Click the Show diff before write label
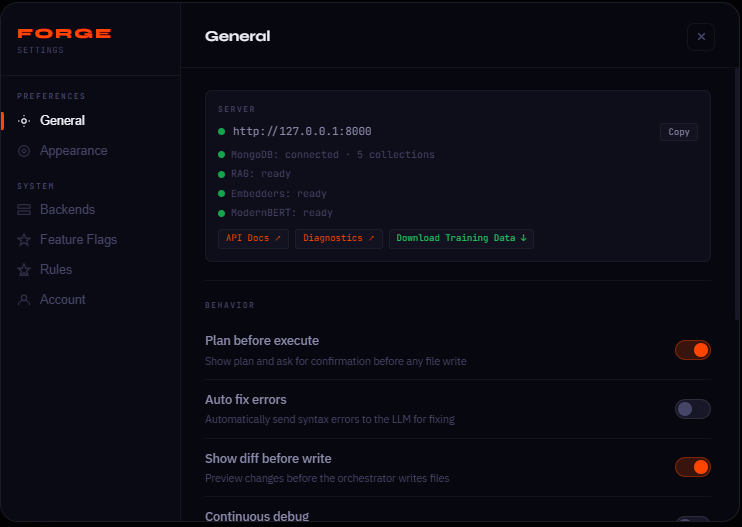 coord(268,458)
